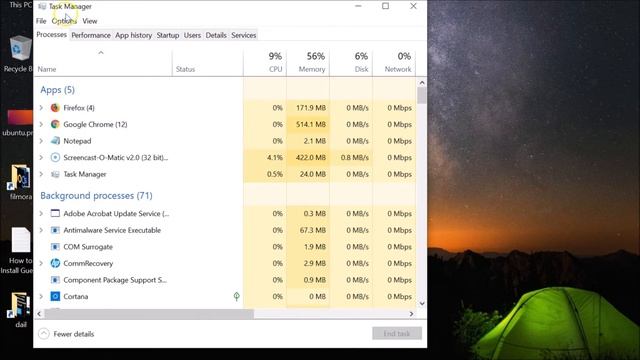This screenshot has width=640, height=360.
Task: Click the Firefox app icon
Action: point(55,108)
